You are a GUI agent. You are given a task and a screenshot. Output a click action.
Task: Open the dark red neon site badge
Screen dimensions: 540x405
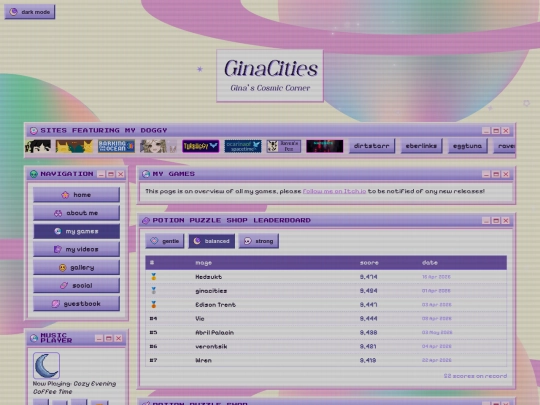[x=324, y=146]
